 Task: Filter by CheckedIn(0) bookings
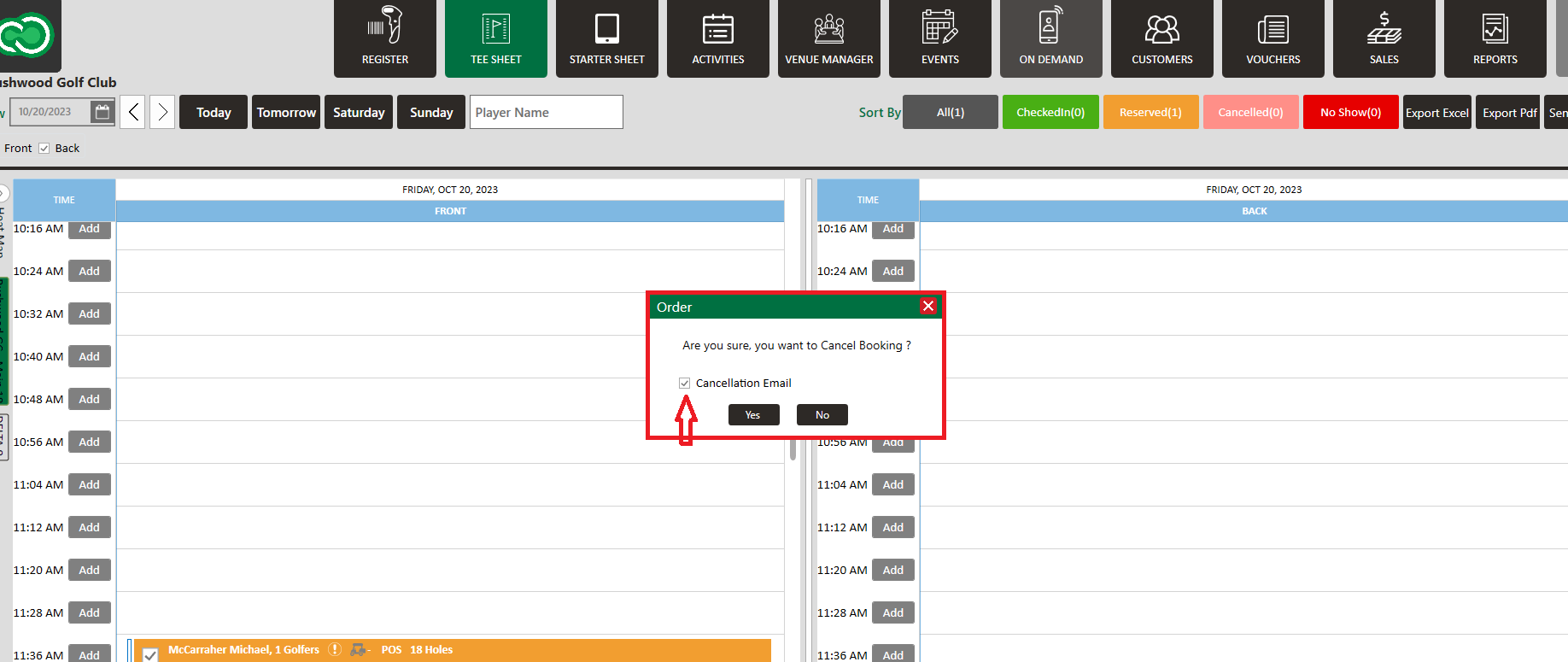pos(1050,112)
